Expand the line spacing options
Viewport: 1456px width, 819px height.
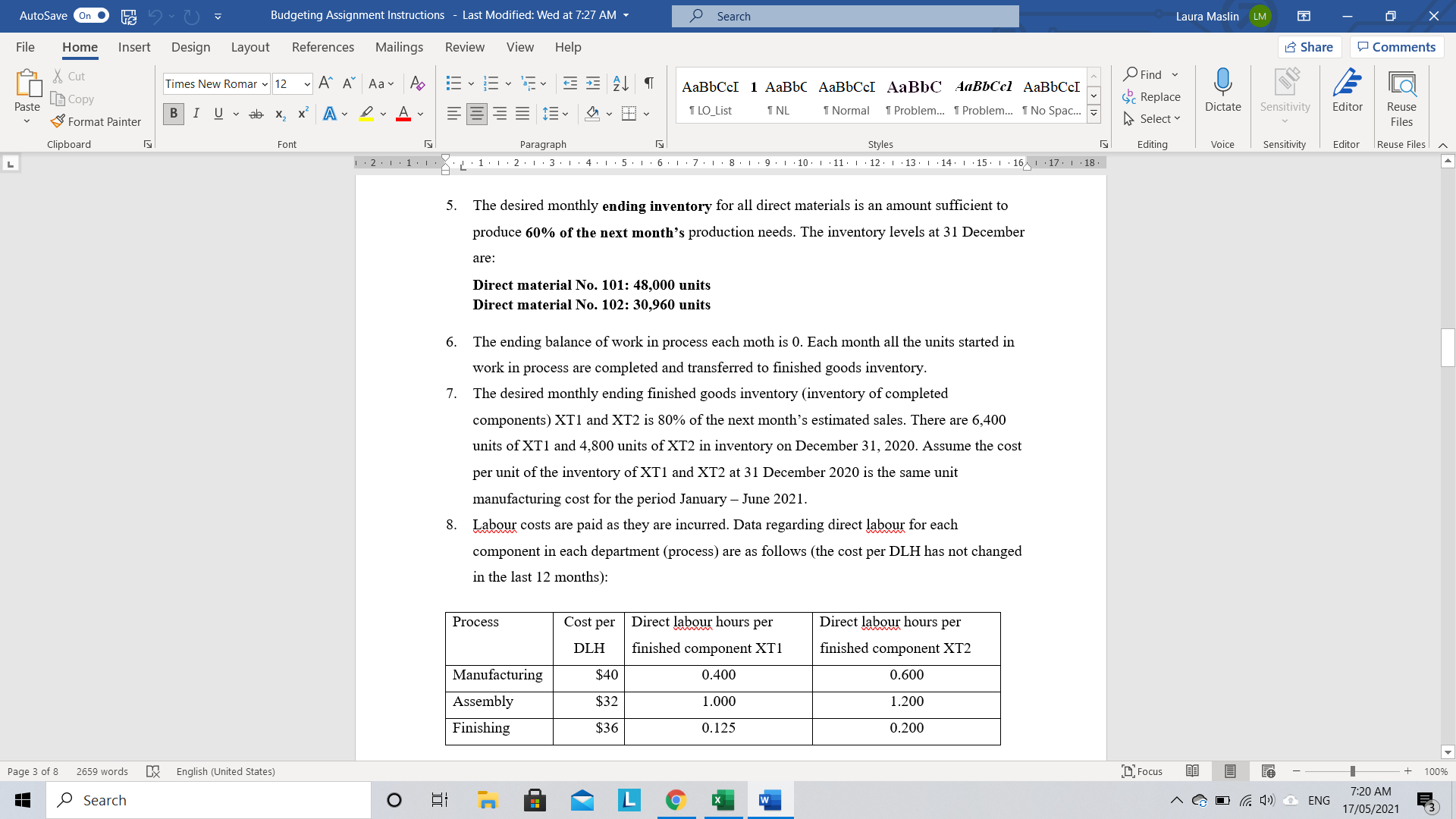point(565,113)
